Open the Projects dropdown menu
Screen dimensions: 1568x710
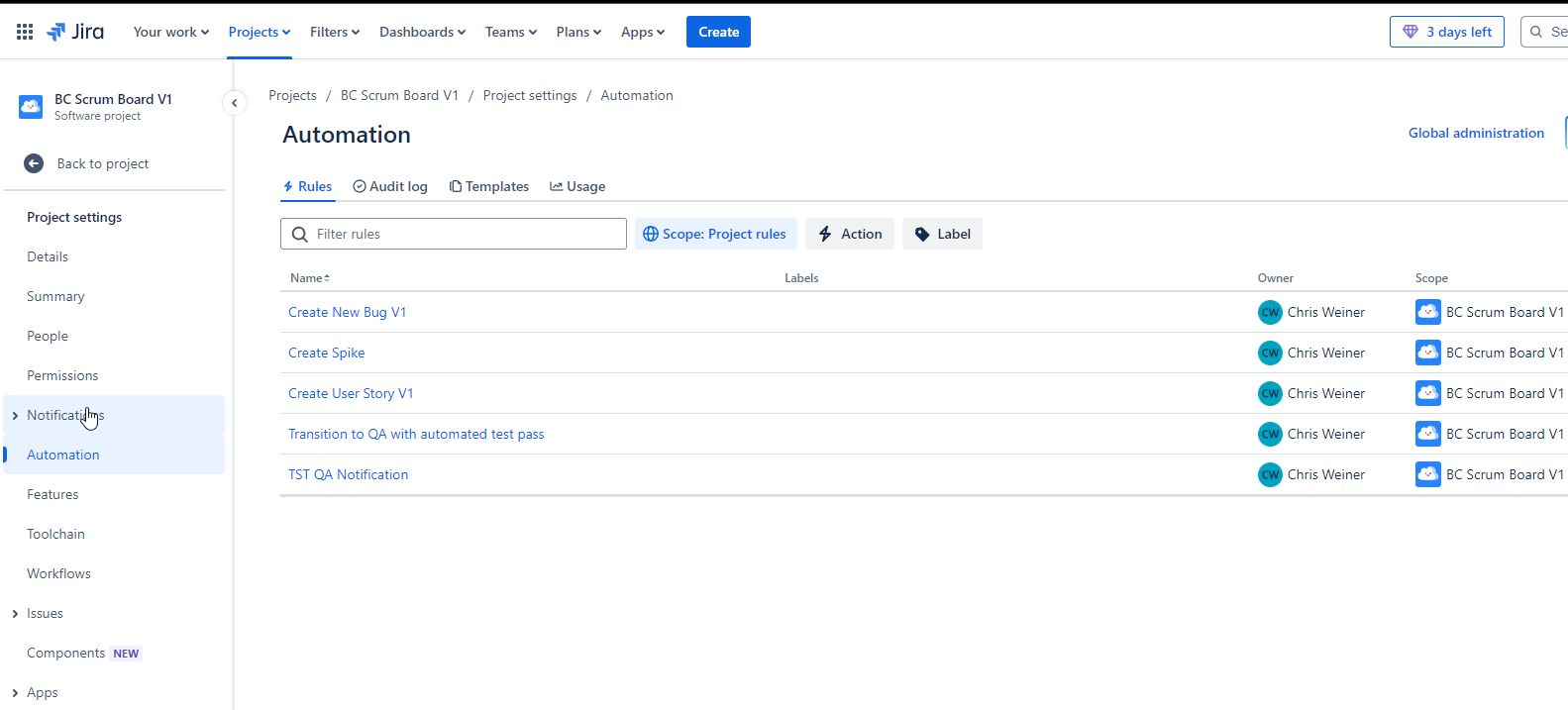(260, 32)
